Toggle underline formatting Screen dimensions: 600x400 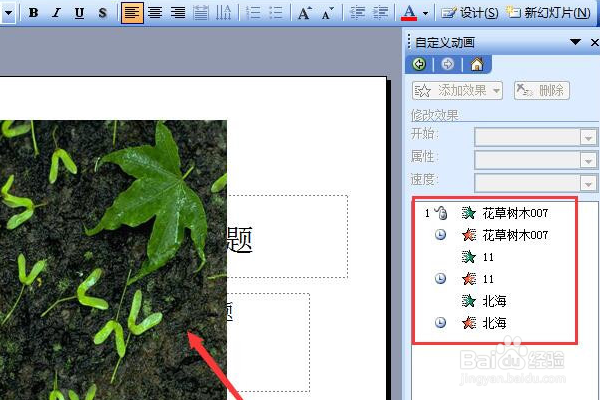(x=79, y=13)
